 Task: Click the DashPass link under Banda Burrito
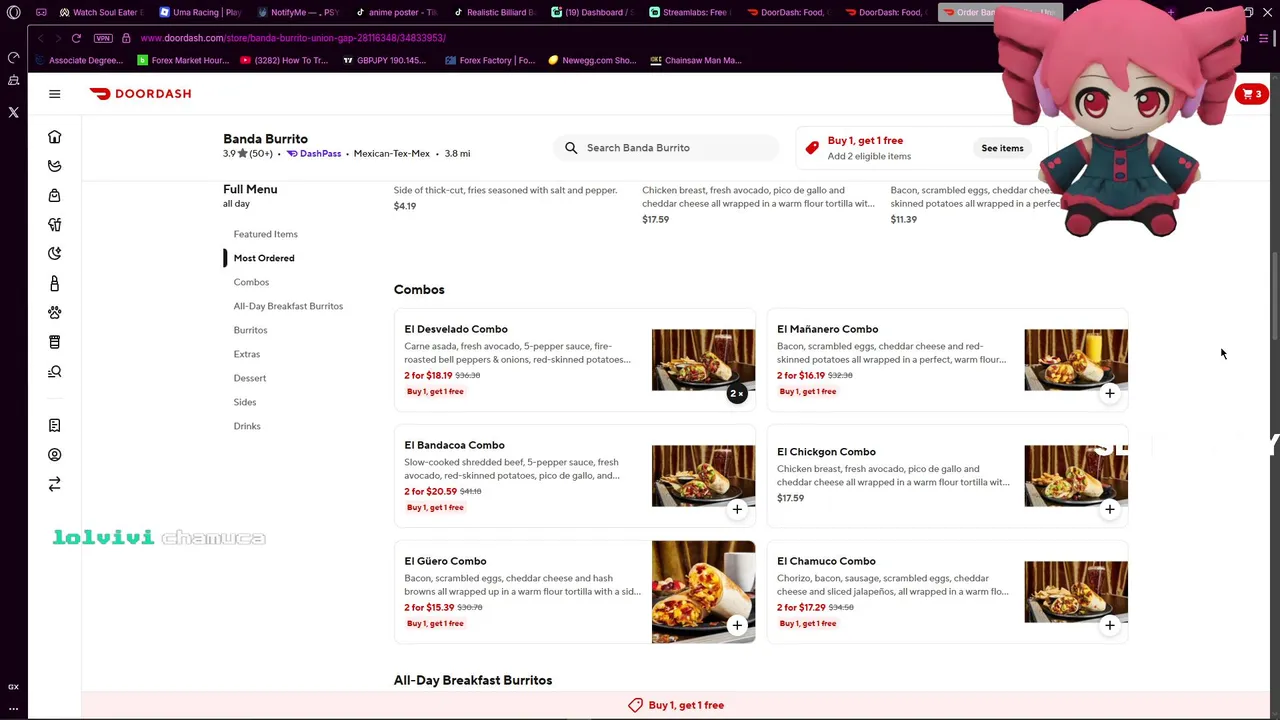pyautogui.click(x=314, y=154)
